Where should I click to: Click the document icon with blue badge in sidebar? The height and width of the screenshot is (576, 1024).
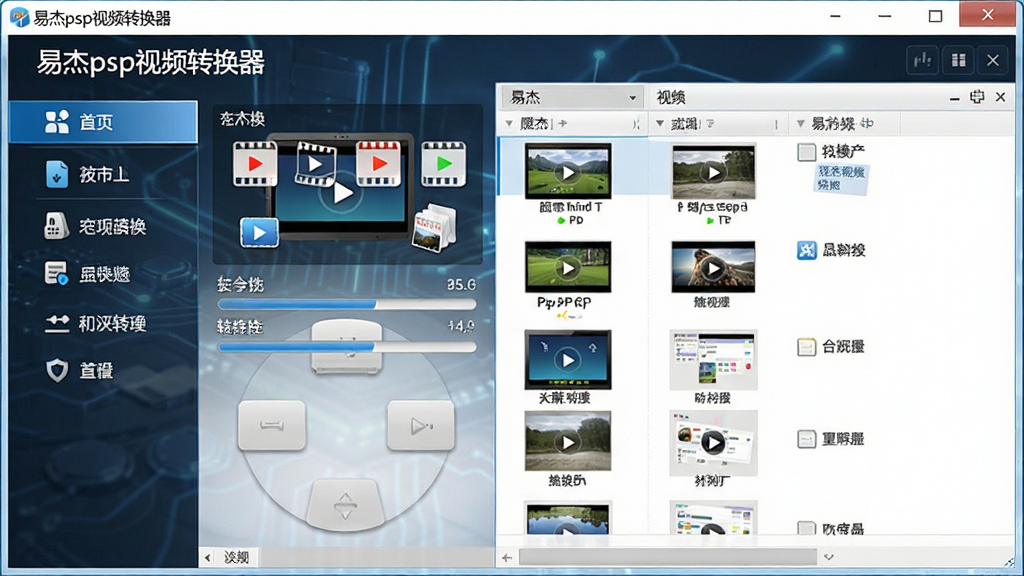56,273
